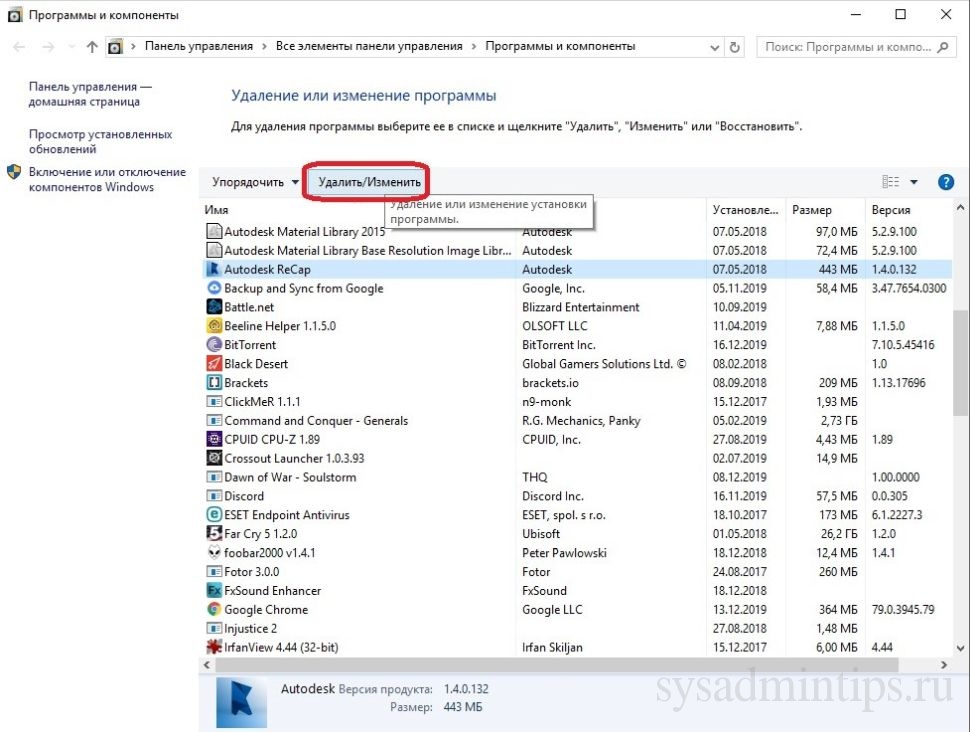The height and width of the screenshot is (732, 970).
Task: Click the Backup and Sync icon
Action: pos(214,288)
